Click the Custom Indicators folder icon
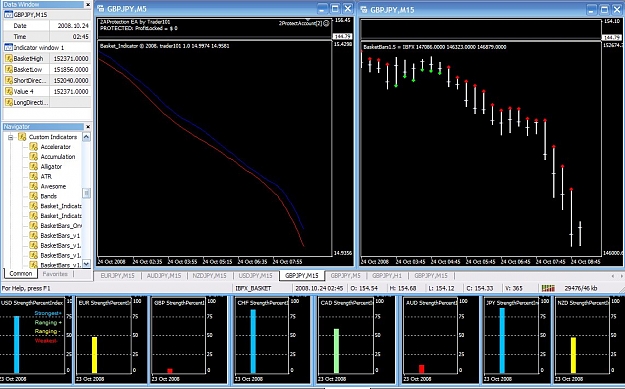Viewport: 625px width, 389px height. 22,137
